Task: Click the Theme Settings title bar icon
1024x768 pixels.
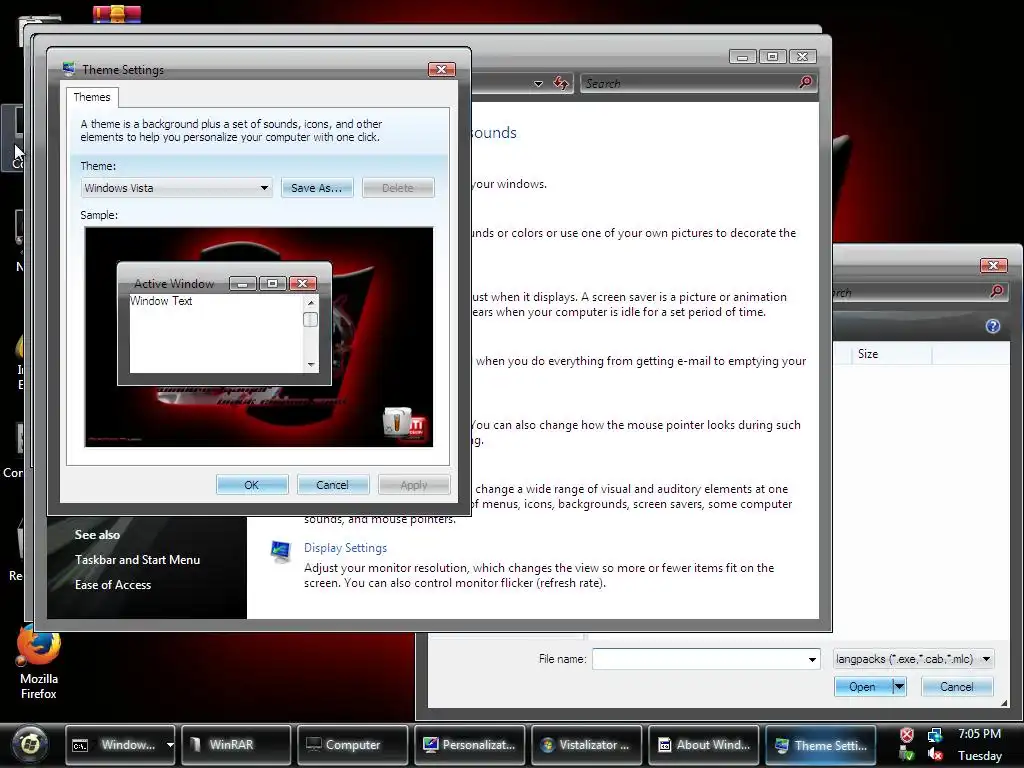Action: point(69,69)
